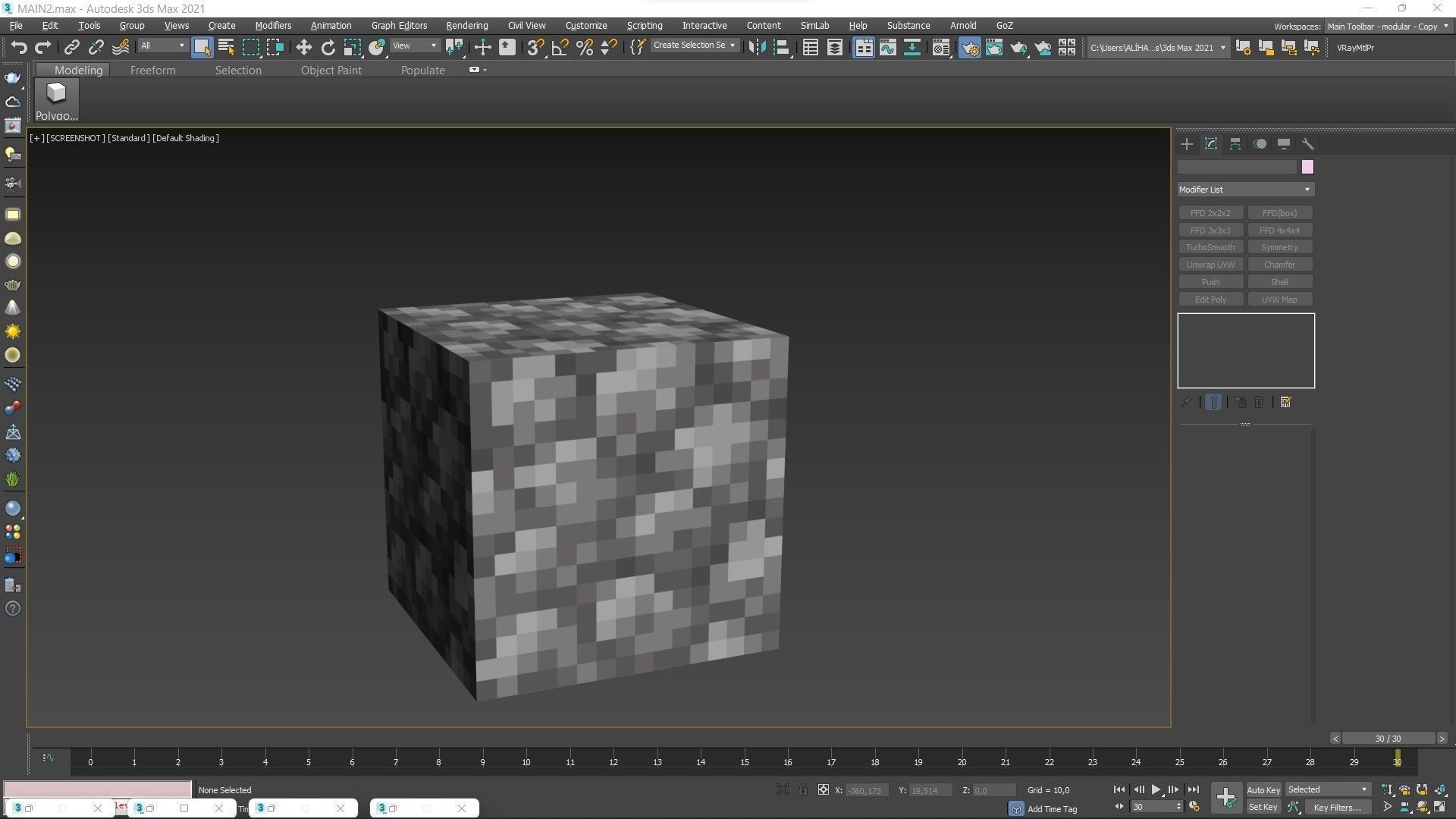Screen dimensions: 1456x819
Task: Toggle 3D Snaps
Action: pos(535,47)
